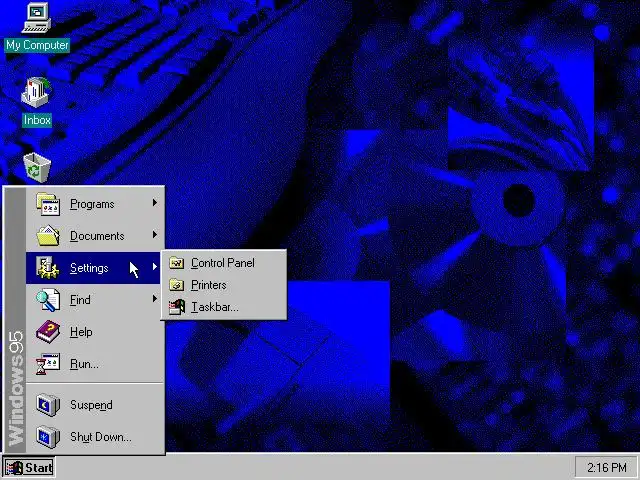Open Printers from Settings submenu

click(x=224, y=284)
